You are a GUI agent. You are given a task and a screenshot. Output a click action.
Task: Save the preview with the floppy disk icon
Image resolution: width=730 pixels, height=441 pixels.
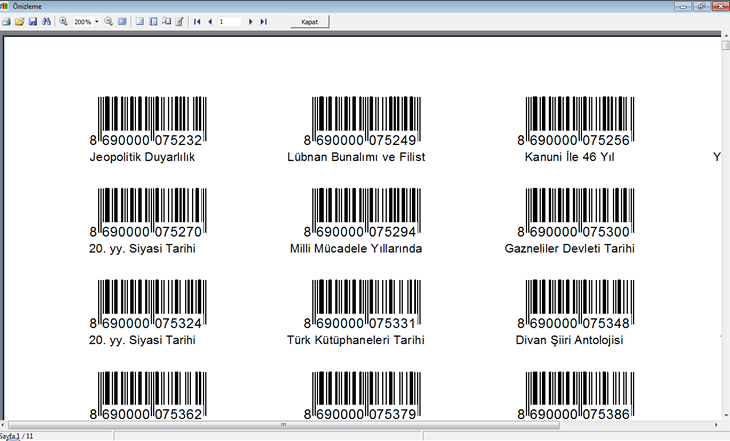tap(33, 21)
